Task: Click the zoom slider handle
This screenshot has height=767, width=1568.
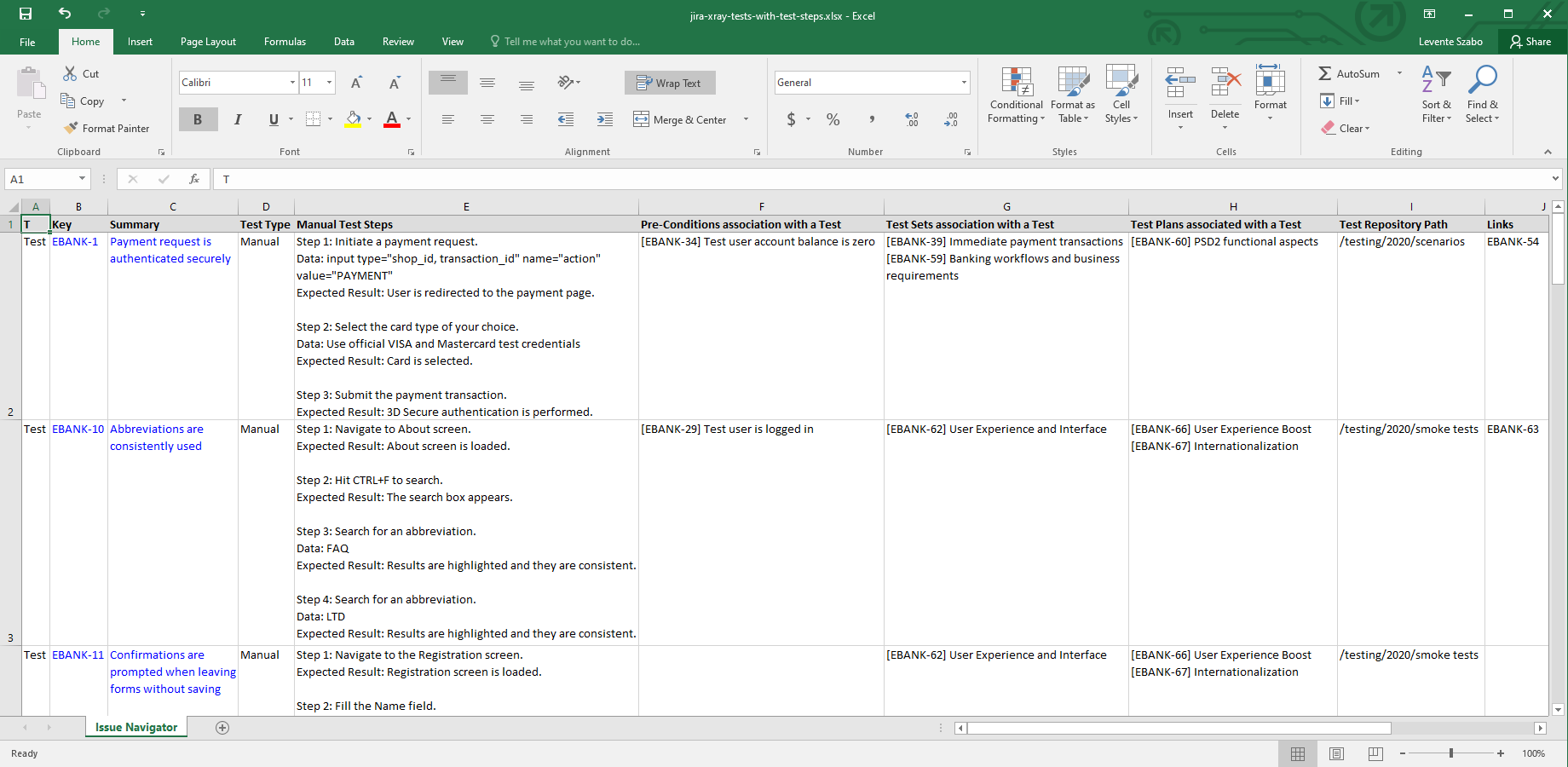Action: (x=1450, y=753)
